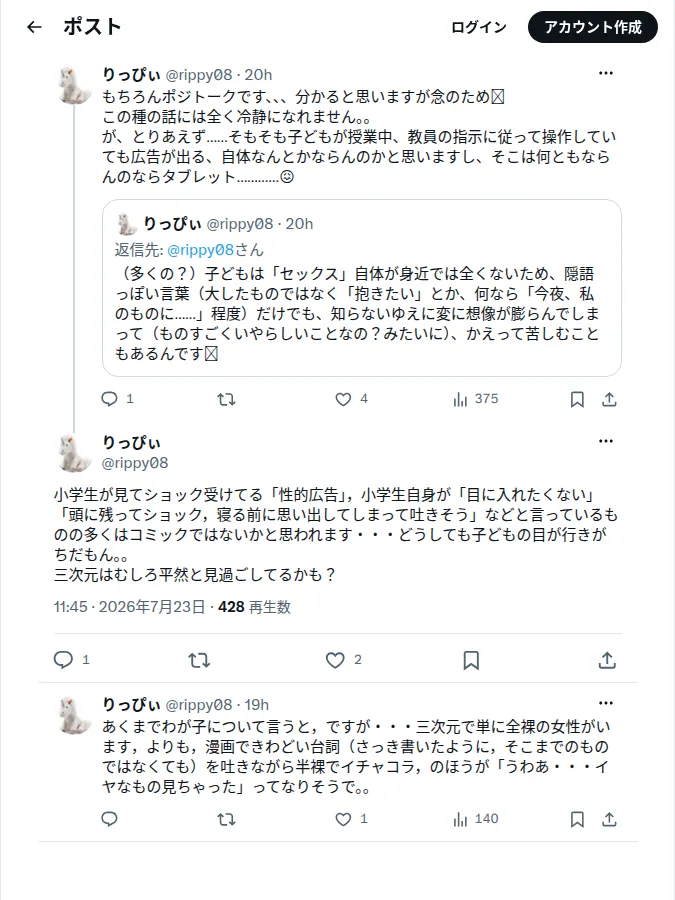675x900 pixels.
Task: Open more options on the 19h reply
Action: point(606,703)
